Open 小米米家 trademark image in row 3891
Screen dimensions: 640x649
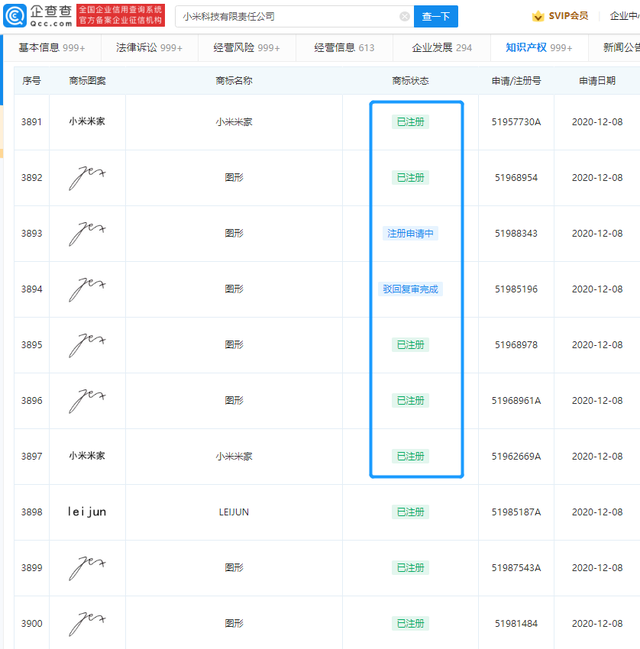click(87, 122)
